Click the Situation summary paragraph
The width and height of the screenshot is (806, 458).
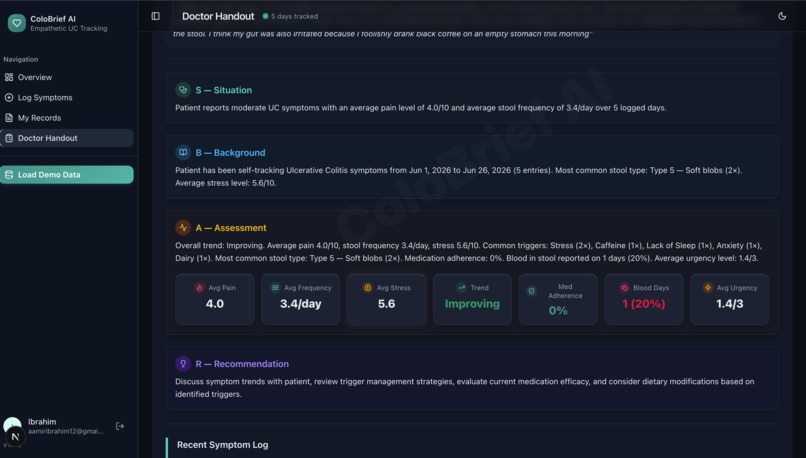[x=420, y=108]
